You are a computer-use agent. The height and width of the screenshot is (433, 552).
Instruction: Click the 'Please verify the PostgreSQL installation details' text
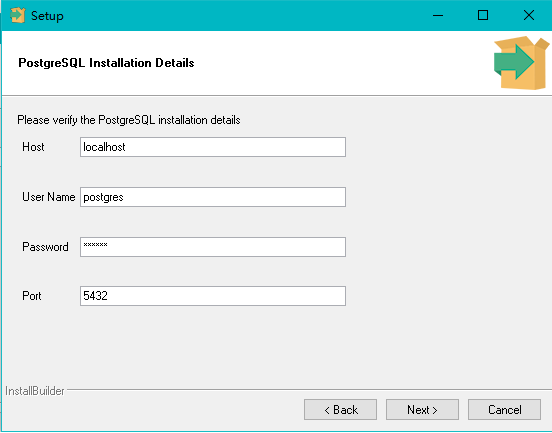click(129, 120)
